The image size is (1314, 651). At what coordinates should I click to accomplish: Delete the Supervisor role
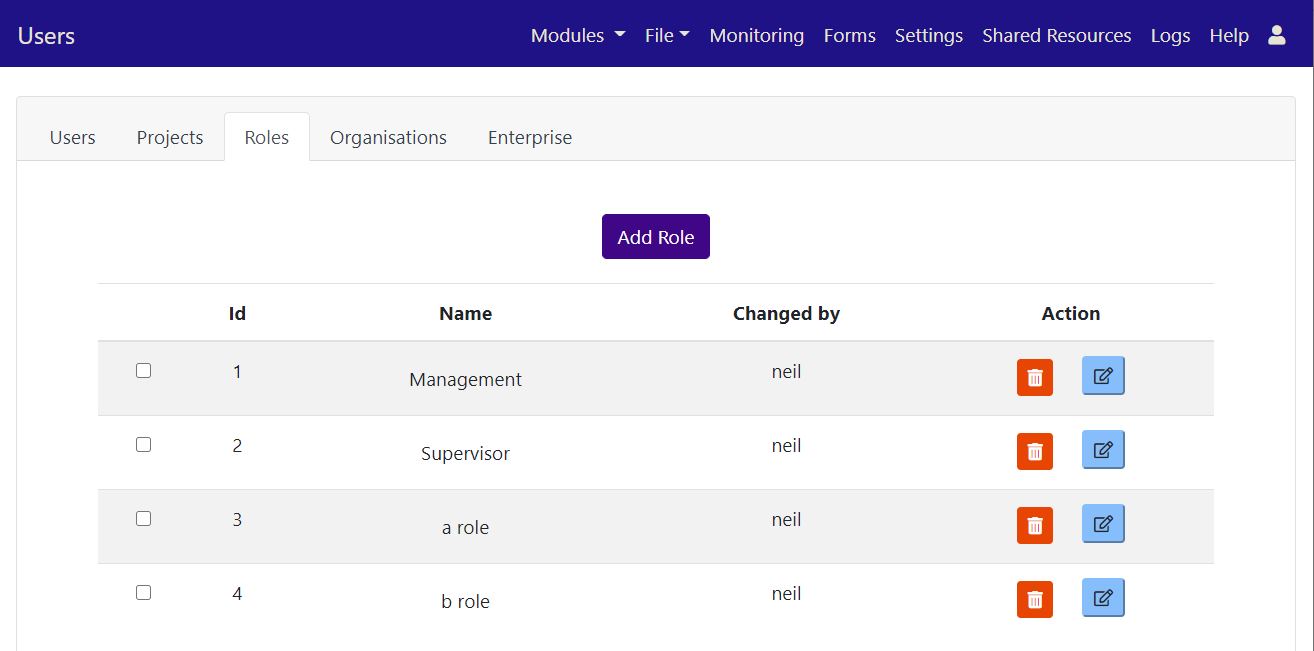click(1034, 451)
